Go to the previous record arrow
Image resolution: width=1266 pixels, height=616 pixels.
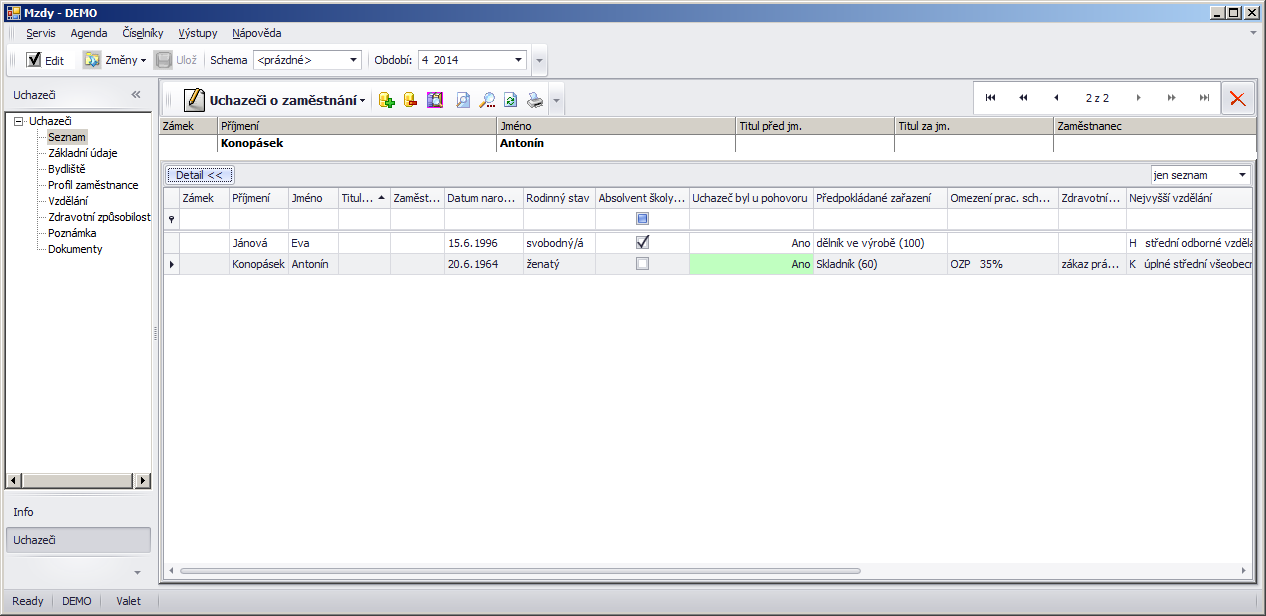[1056, 98]
